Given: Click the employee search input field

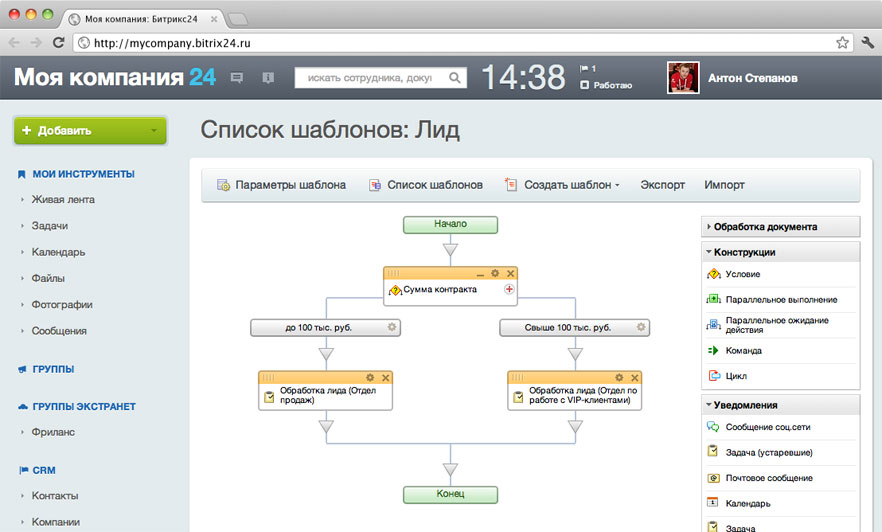Looking at the screenshot, I should click(371, 78).
